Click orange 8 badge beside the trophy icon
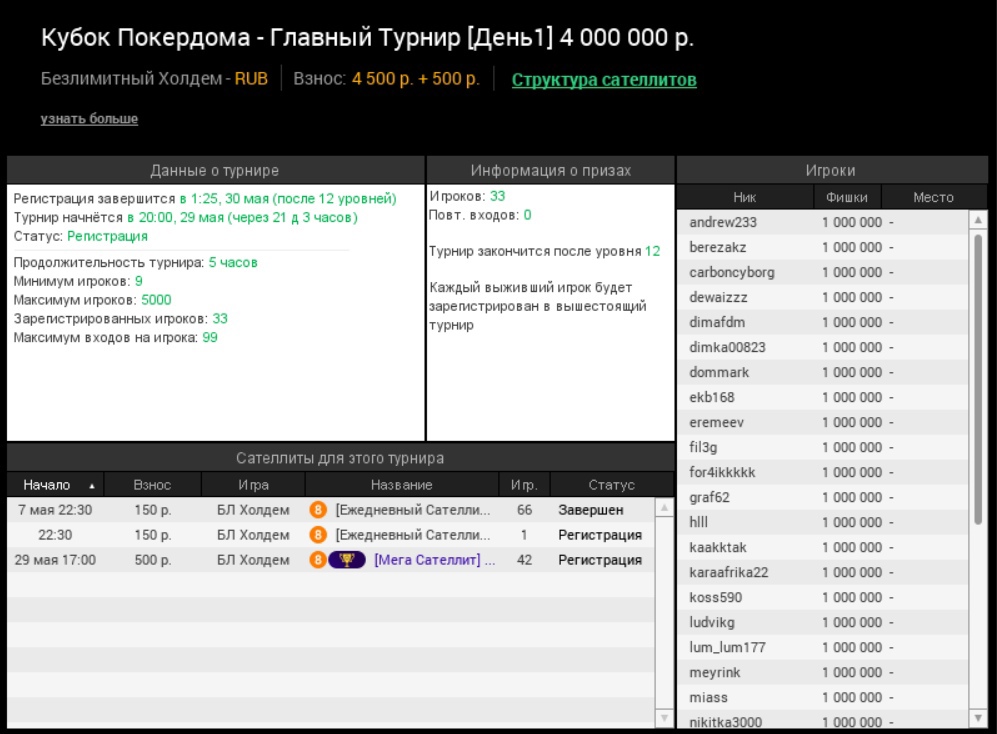Screen dimensions: 997x734 pyautogui.click(x=318, y=560)
